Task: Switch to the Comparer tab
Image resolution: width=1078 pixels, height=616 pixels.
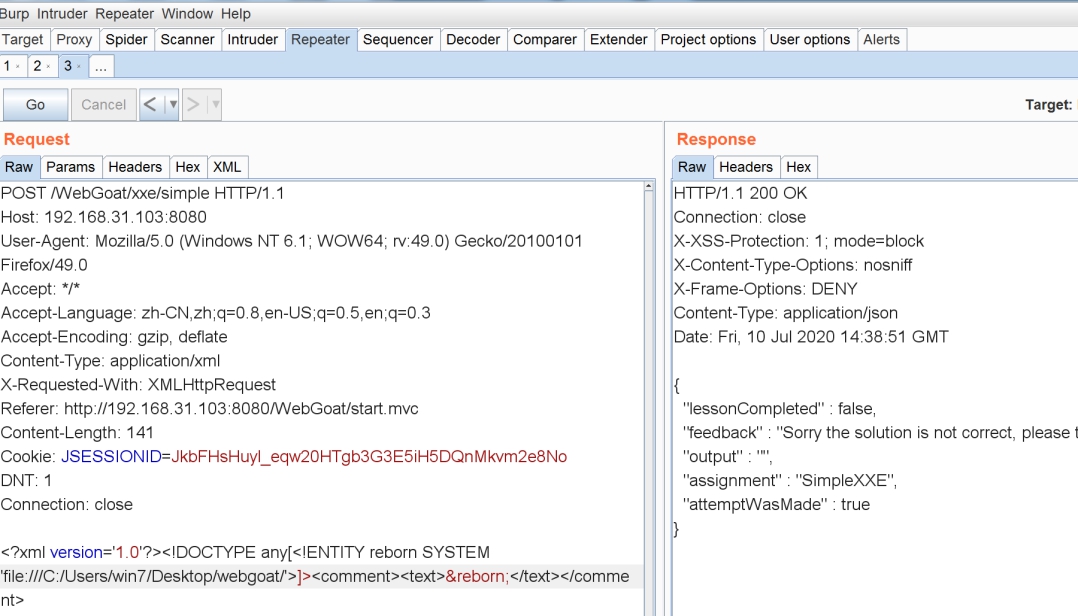Action: [x=544, y=40]
